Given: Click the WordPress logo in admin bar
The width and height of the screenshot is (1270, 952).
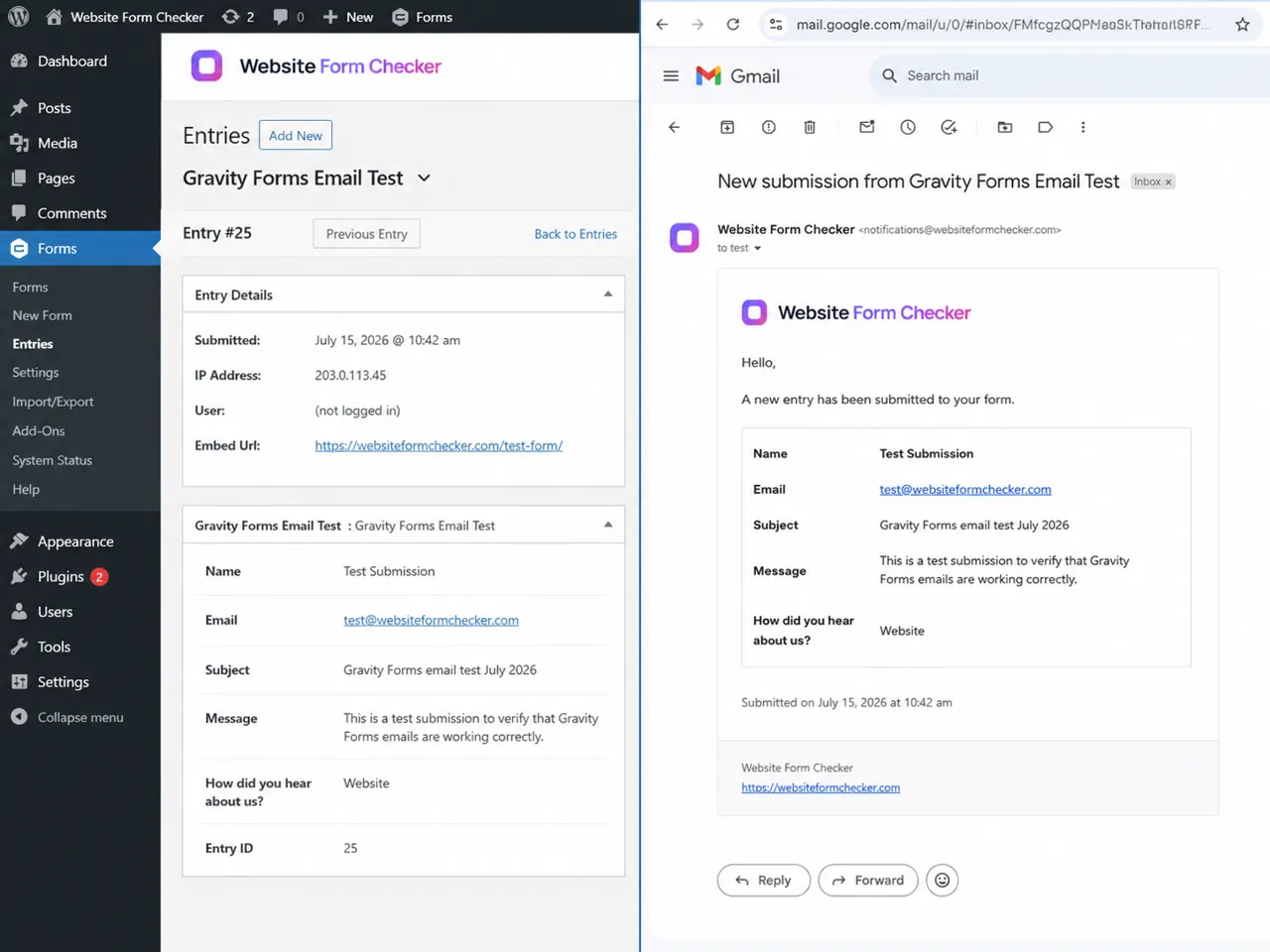Looking at the screenshot, I should tap(18, 17).
